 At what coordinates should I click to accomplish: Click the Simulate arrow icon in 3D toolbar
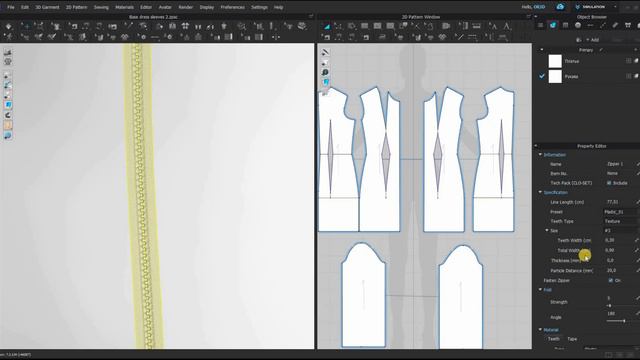point(9,27)
